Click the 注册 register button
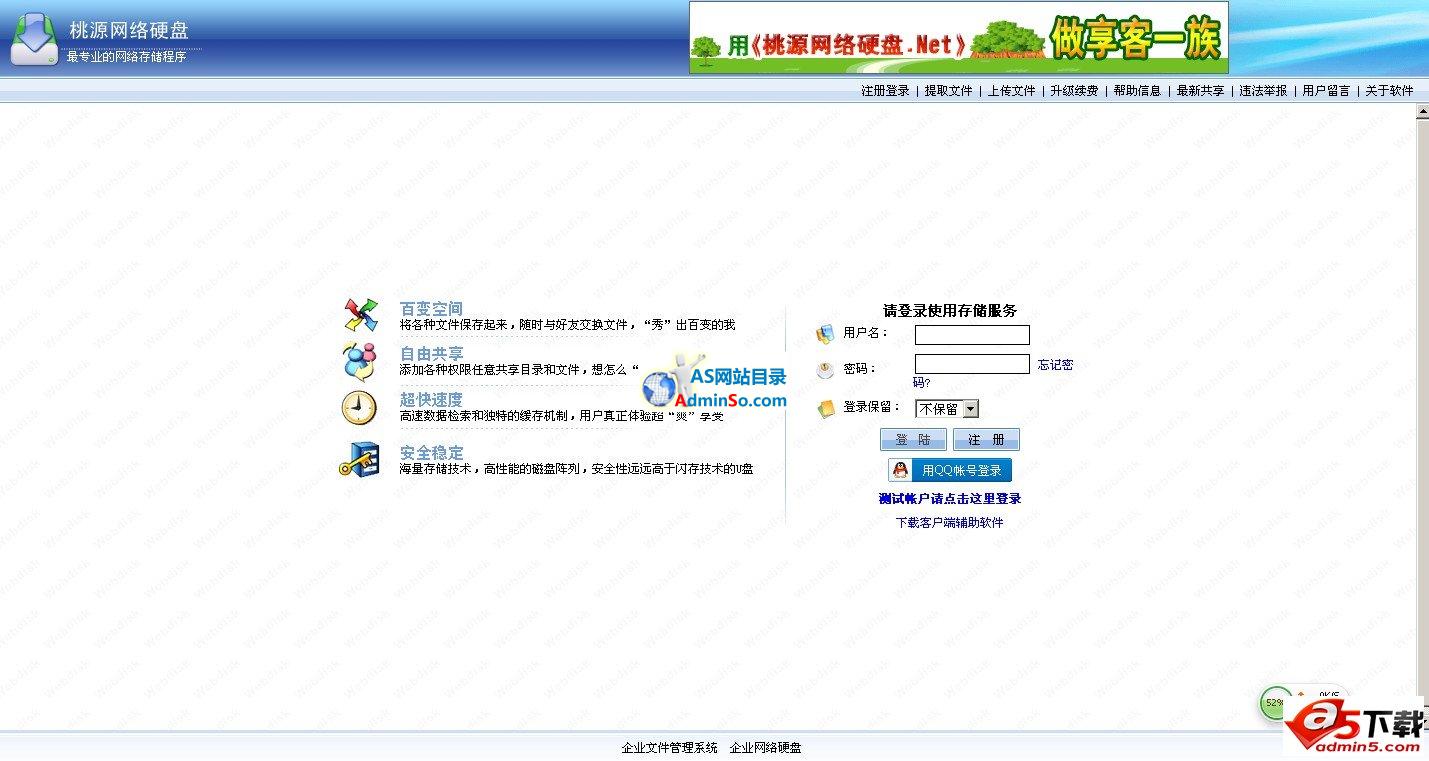 (x=986, y=440)
